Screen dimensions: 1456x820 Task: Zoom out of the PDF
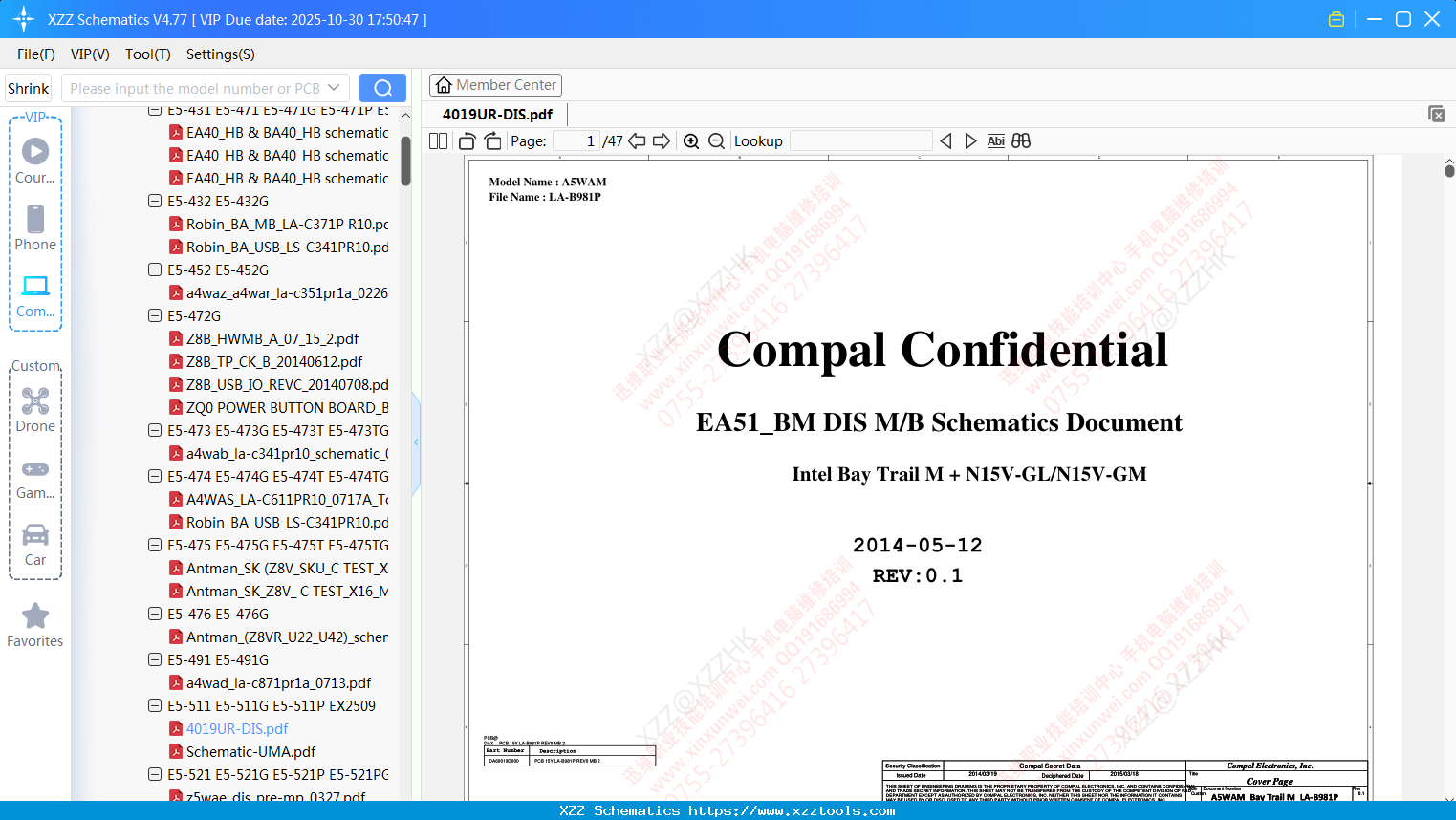pos(717,141)
